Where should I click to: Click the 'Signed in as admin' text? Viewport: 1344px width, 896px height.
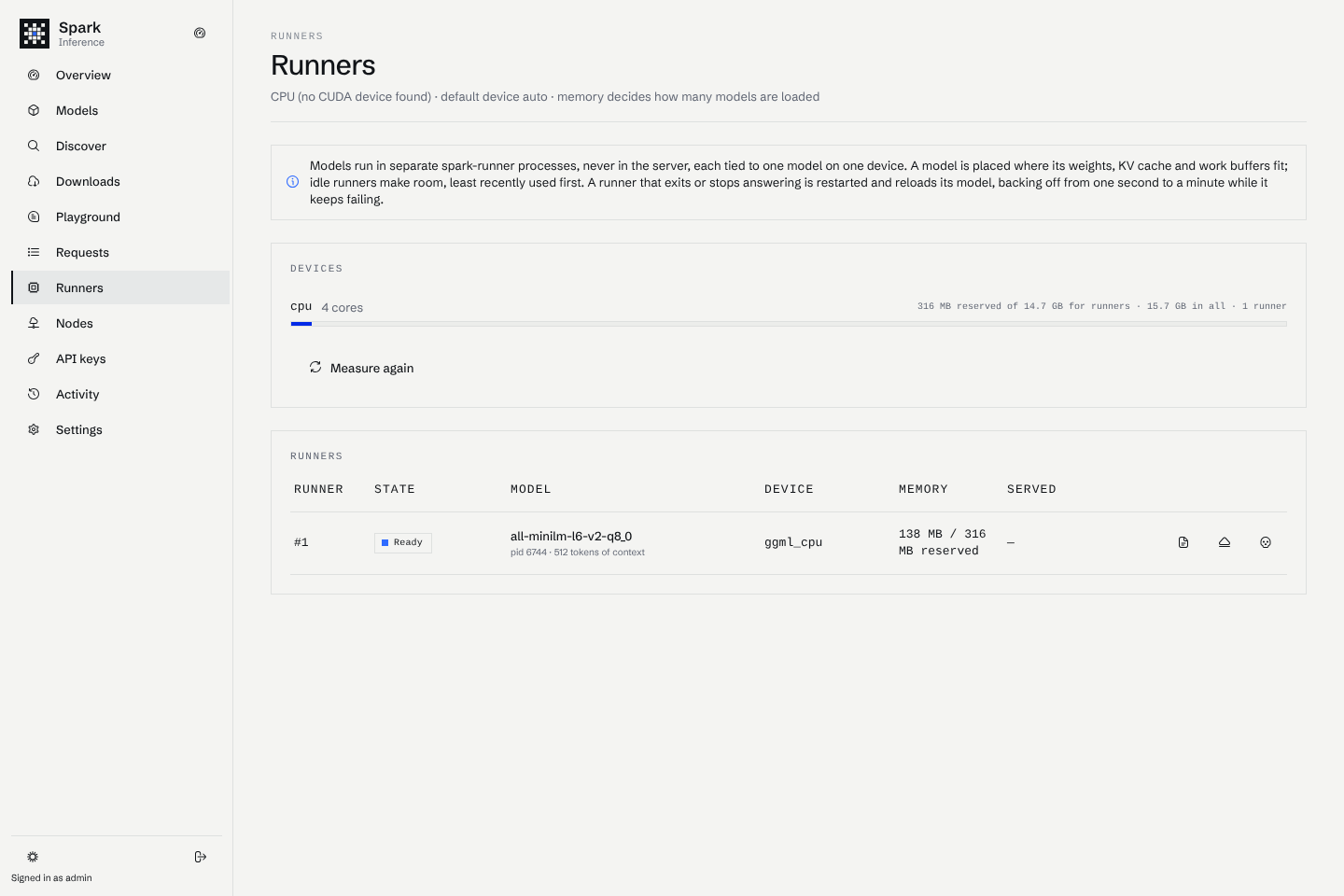click(x=51, y=878)
